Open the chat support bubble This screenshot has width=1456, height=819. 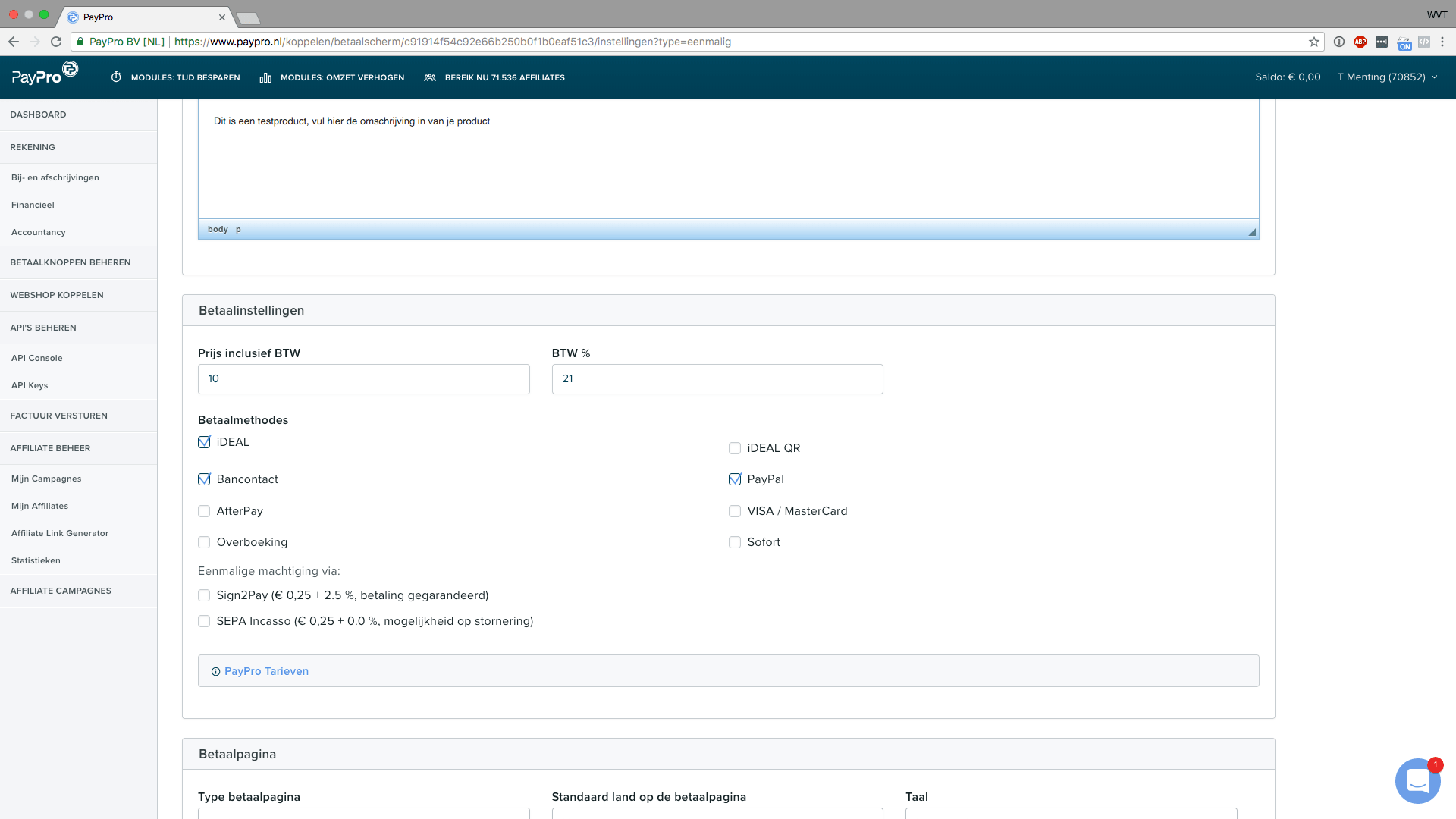[1417, 780]
